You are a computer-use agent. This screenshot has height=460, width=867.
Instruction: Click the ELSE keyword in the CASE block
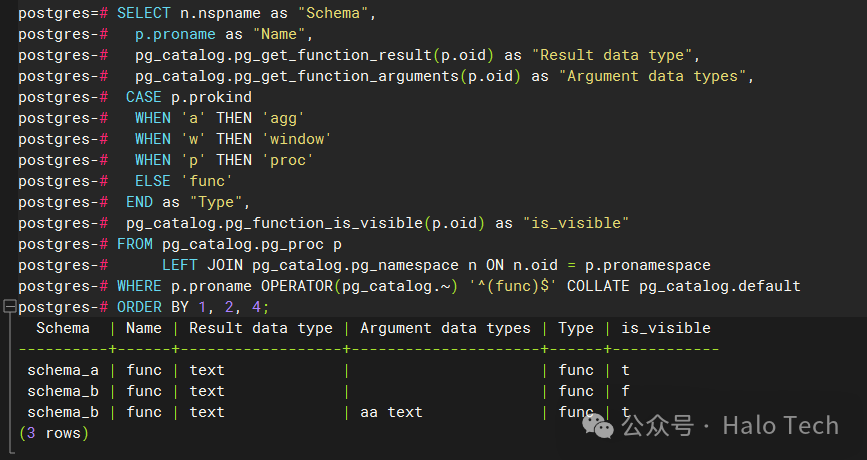[x=153, y=181]
